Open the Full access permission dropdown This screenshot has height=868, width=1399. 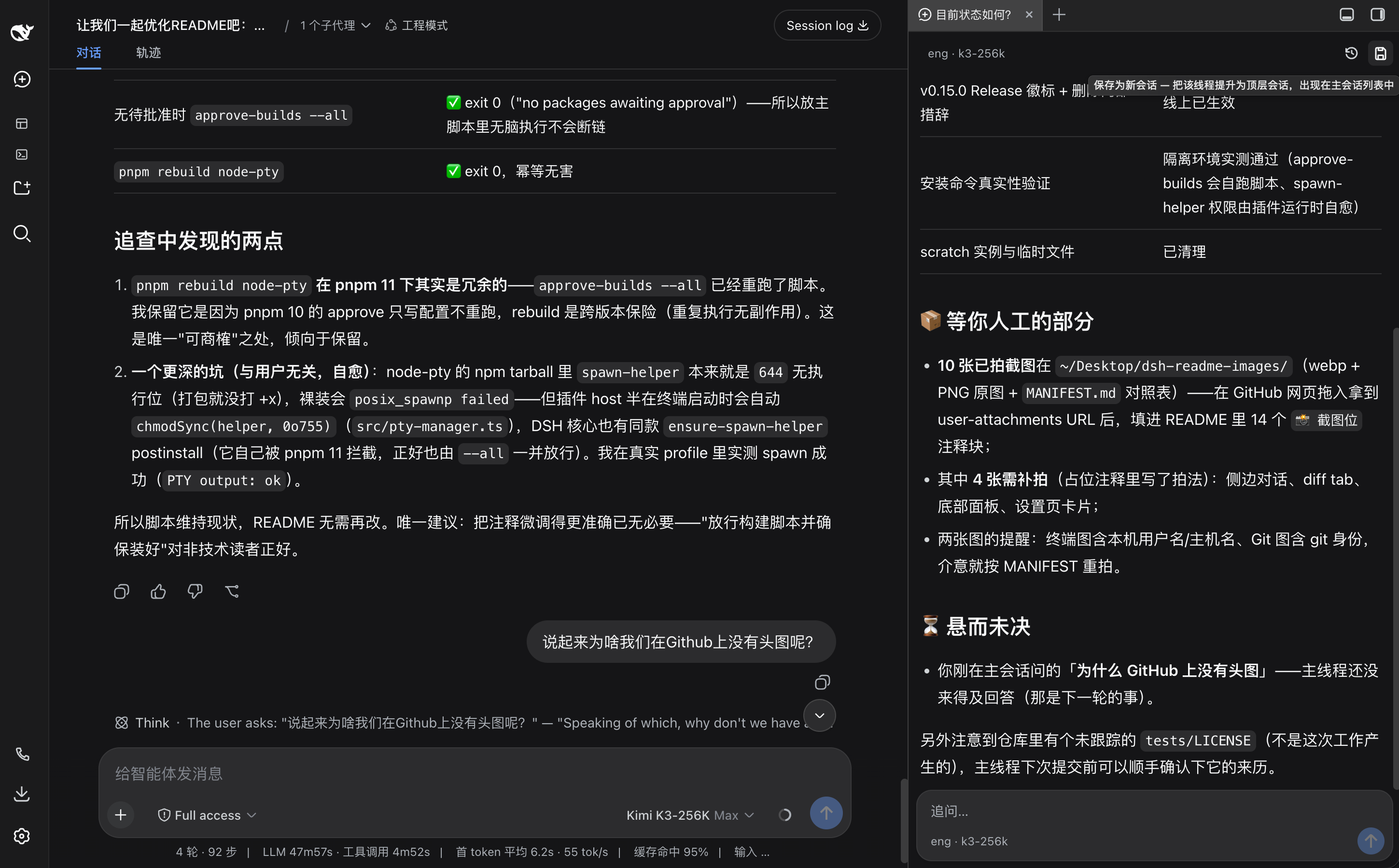pyautogui.click(x=207, y=814)
